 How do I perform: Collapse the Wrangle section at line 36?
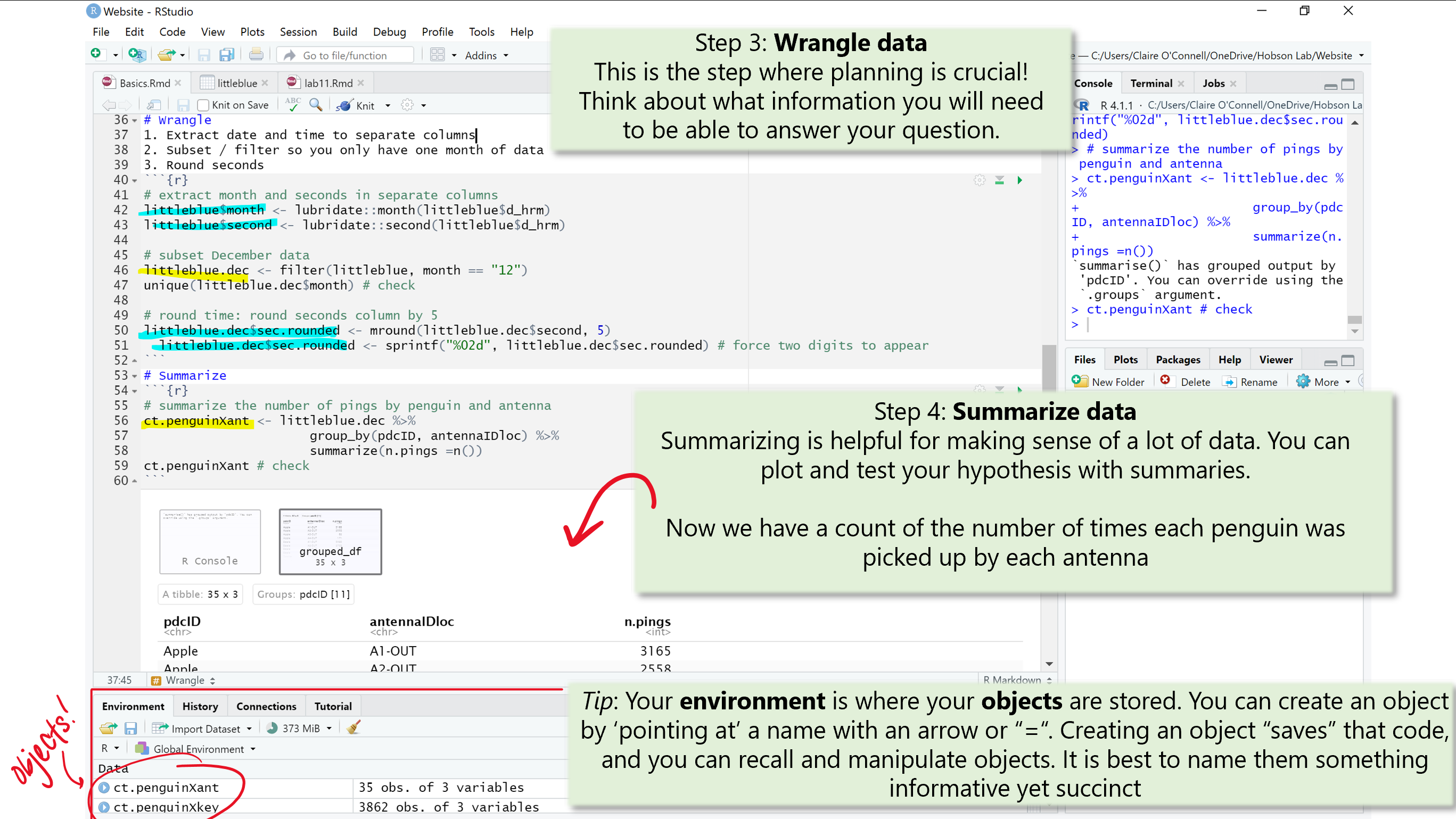coord(135,120)
